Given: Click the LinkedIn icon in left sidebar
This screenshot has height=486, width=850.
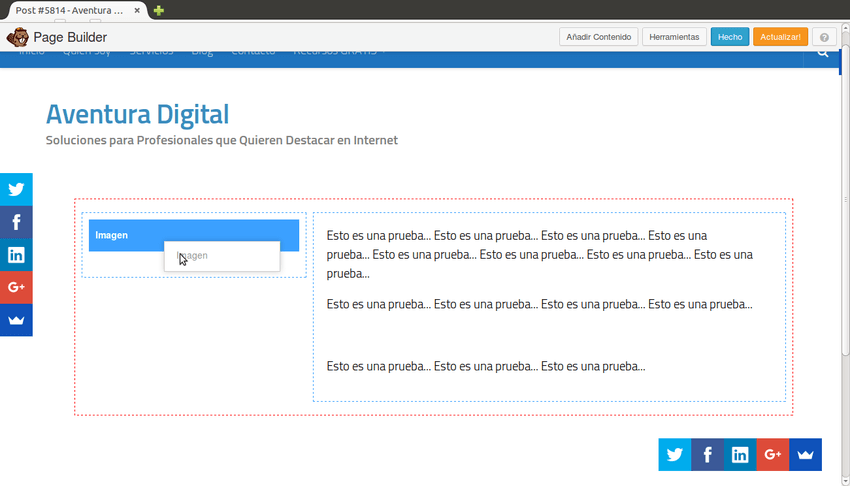Looking at the screenshot, I should [x=16, y=255].
